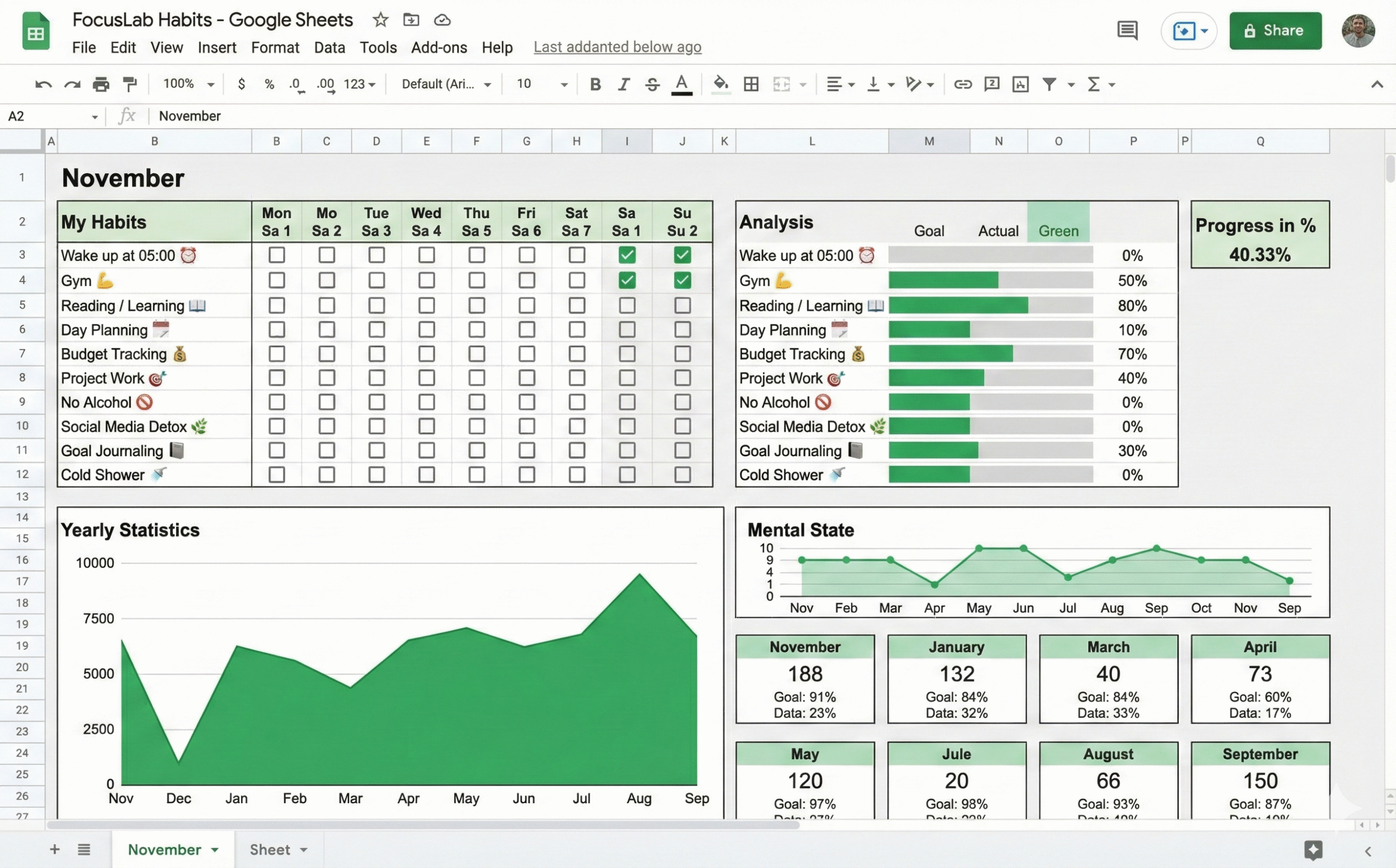
Task: Open the 123 number format dropdown
Action: click(x=360, y=85)
